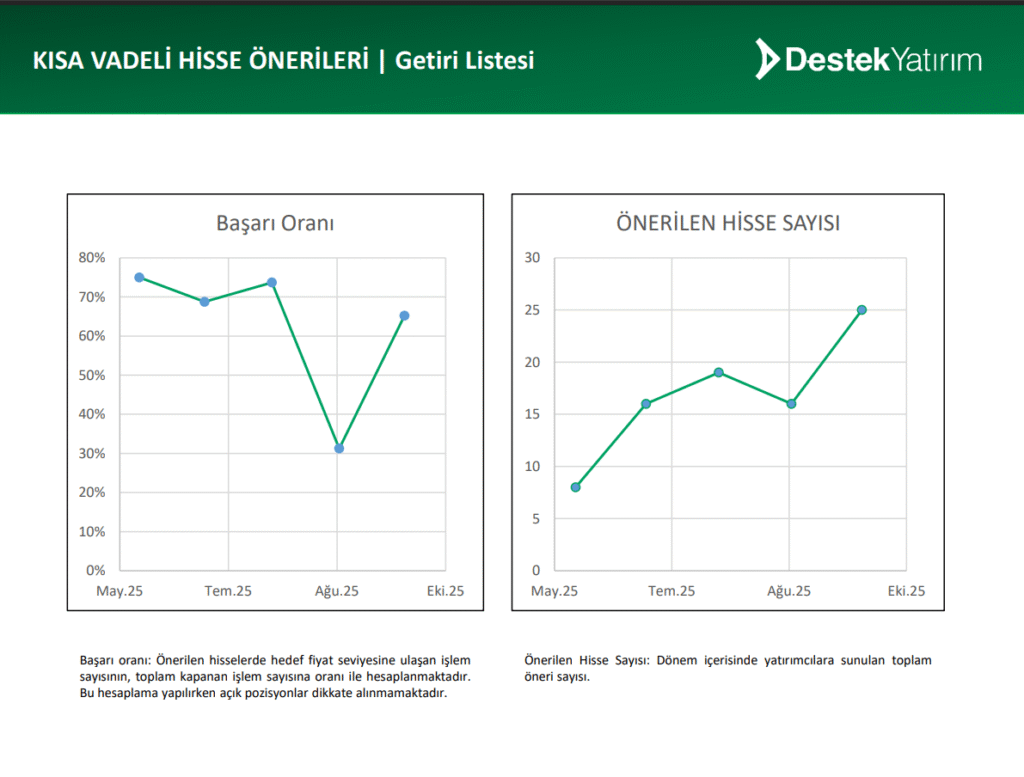The height and width of the screenshot is (777, 1024).
Task: Click the 'Getiri Listesi' heading text
Action: pyautogui.click(x=464, y=60)
